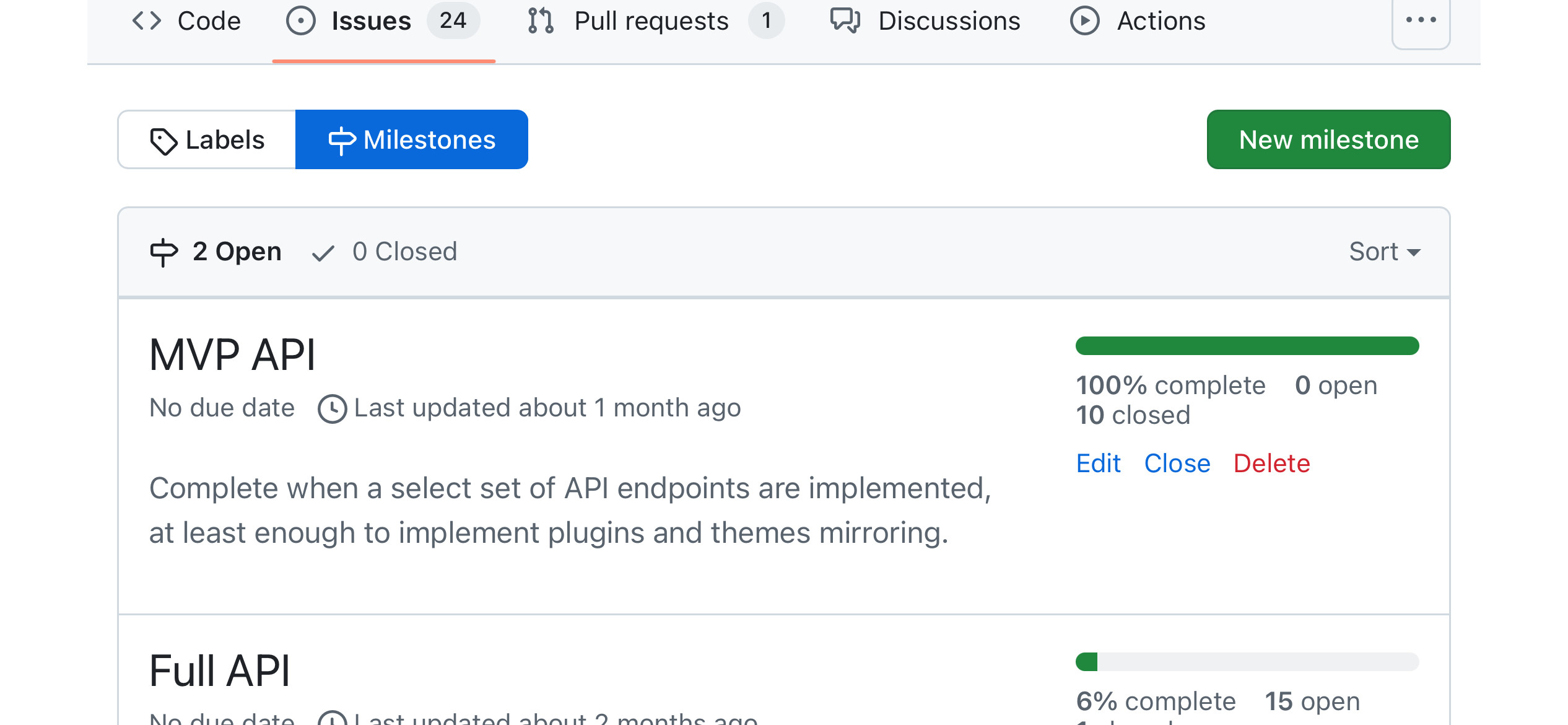
Task: Click the Milestones signpost icon
Action: coord(342,141)
